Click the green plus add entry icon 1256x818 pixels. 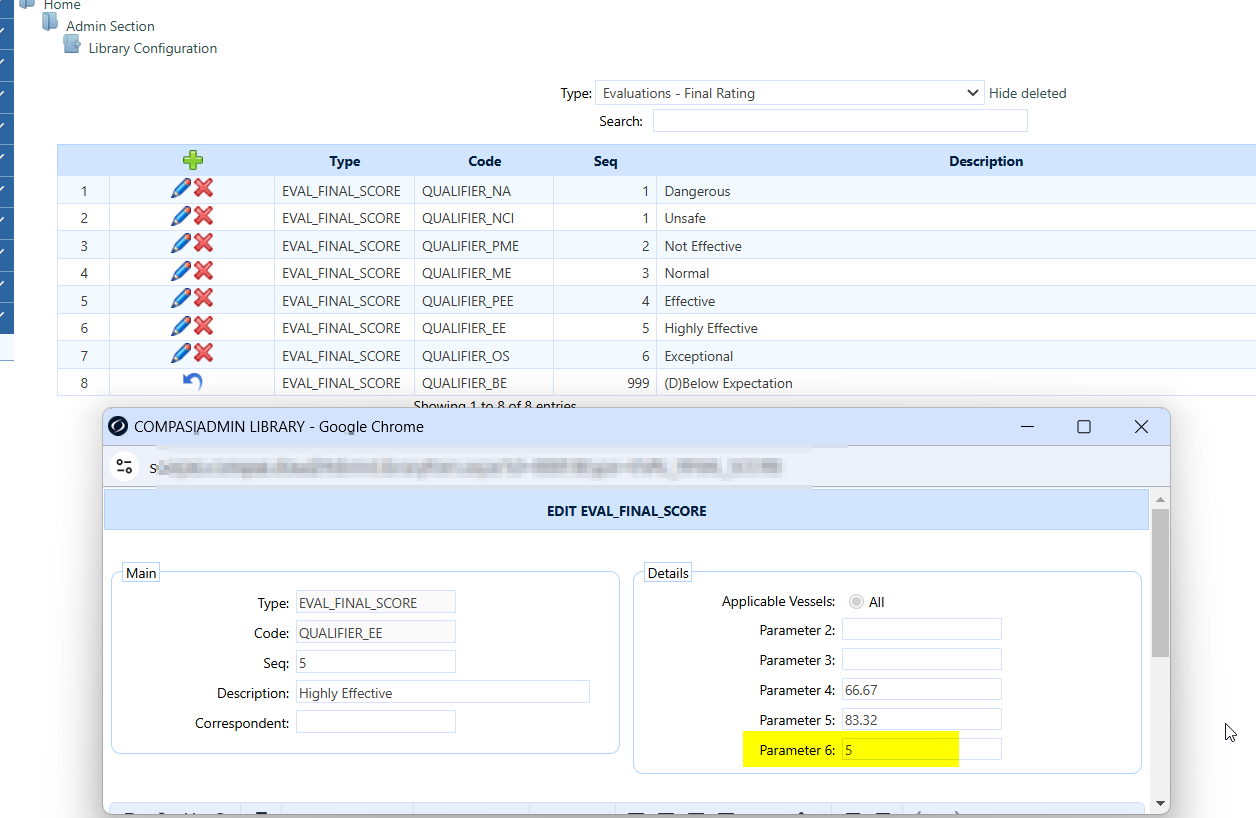point(193,160)
